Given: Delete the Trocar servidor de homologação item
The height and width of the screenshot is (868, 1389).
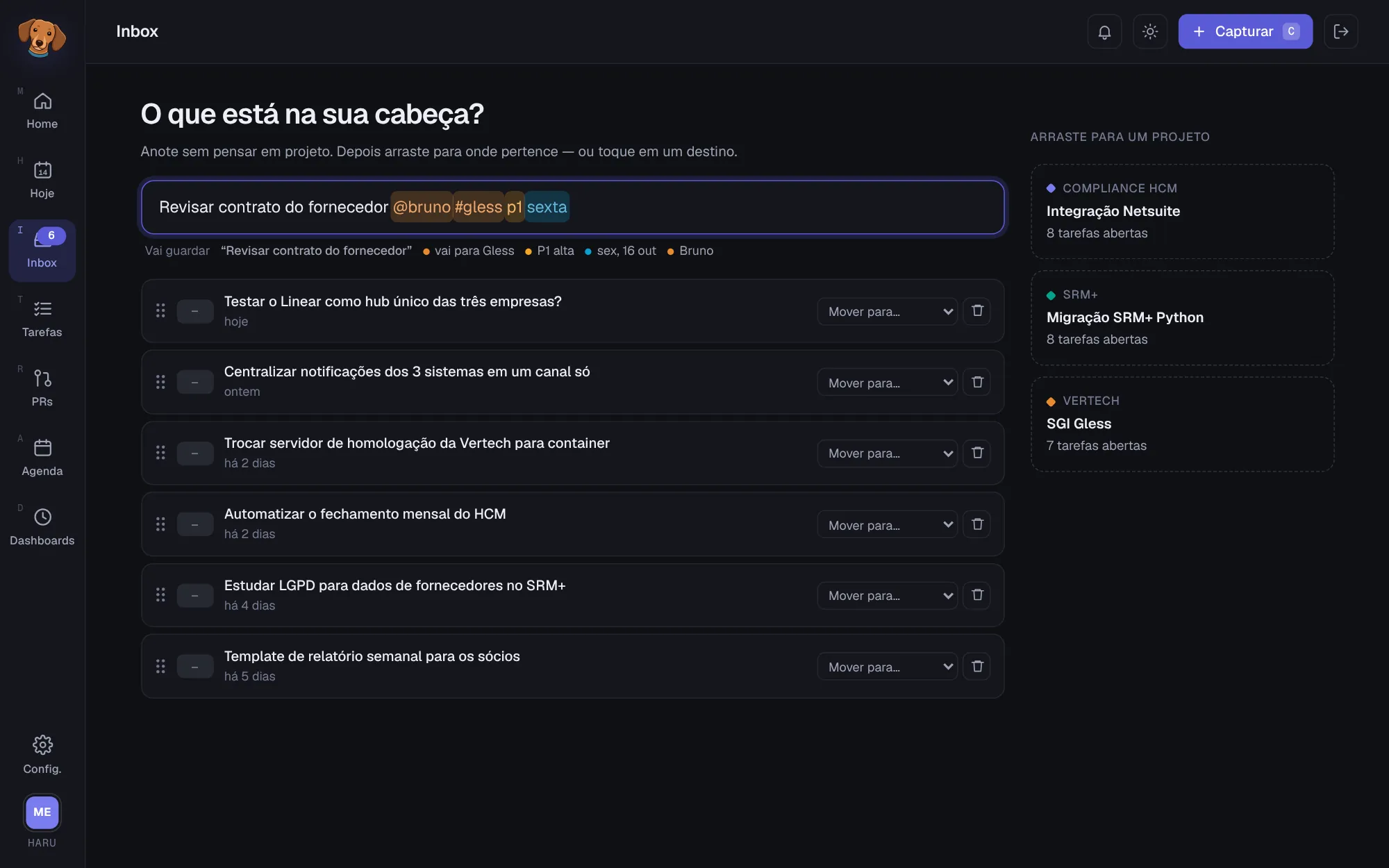Looking at the screenshot, I should tap(977, 453).
